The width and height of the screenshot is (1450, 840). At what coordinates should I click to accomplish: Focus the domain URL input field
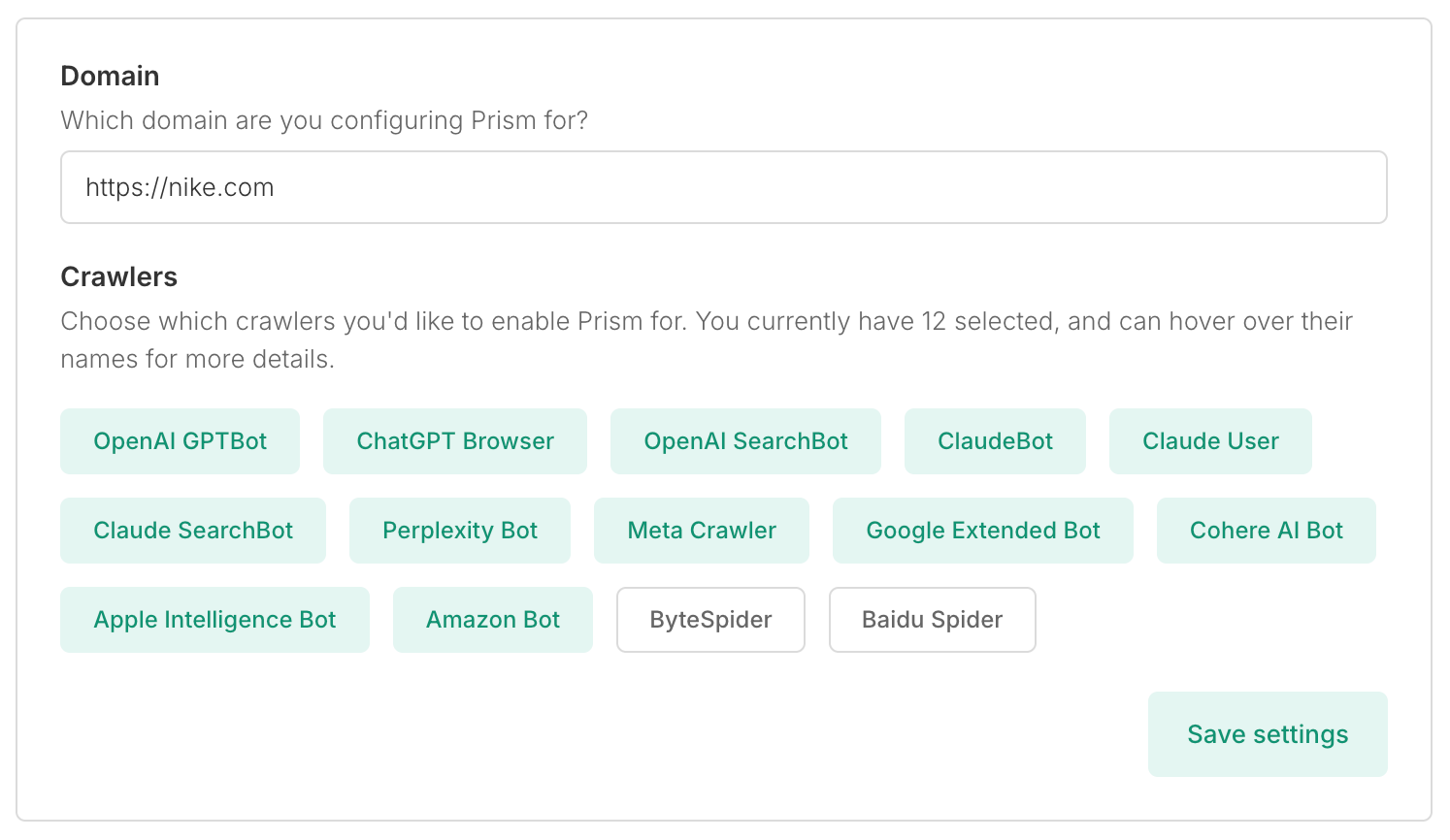tap(723, 187)
